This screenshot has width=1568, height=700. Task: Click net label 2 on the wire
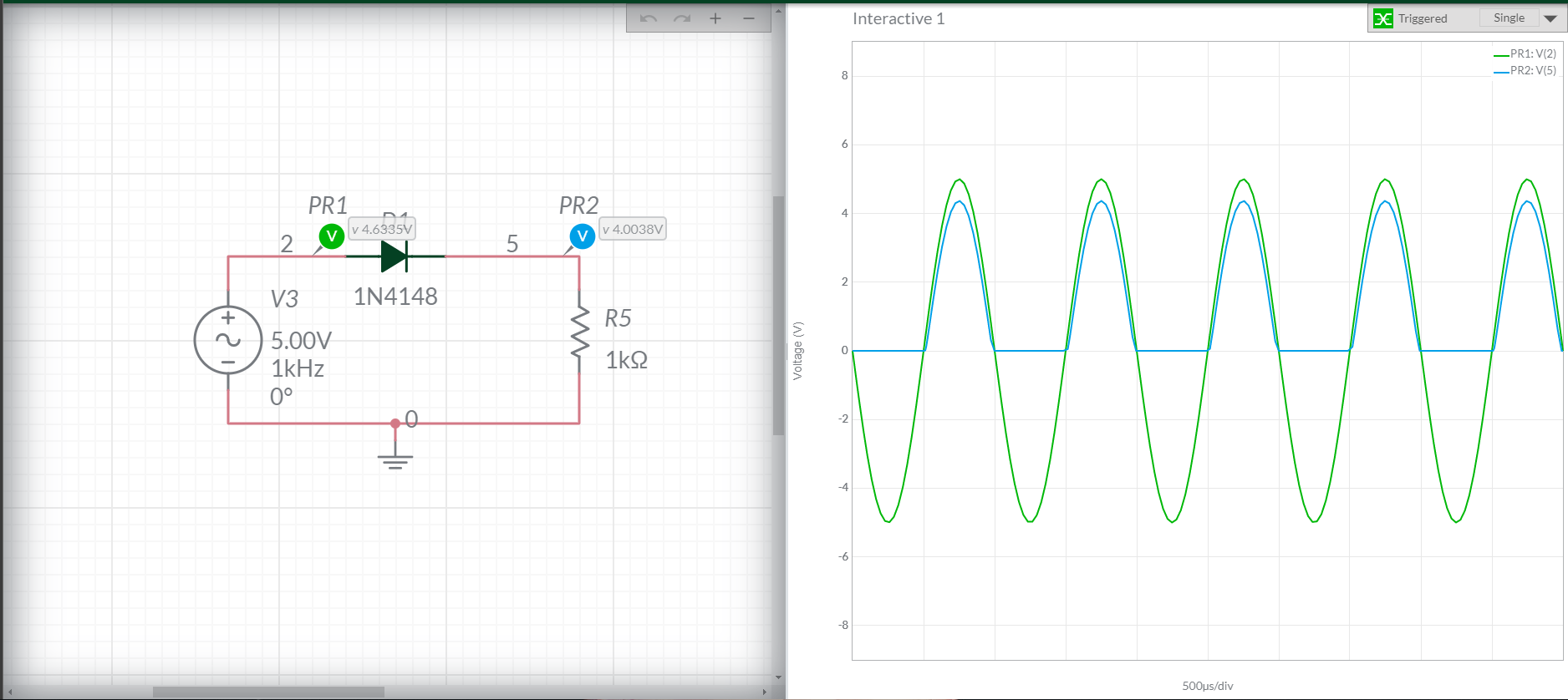[x=287, y=244]
